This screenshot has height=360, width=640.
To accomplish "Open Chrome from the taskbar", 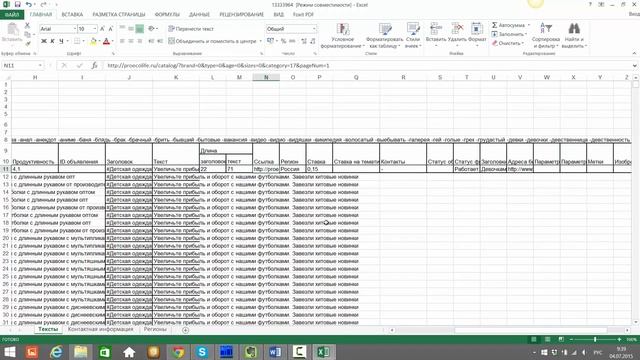I will click(x=178, y=352).
